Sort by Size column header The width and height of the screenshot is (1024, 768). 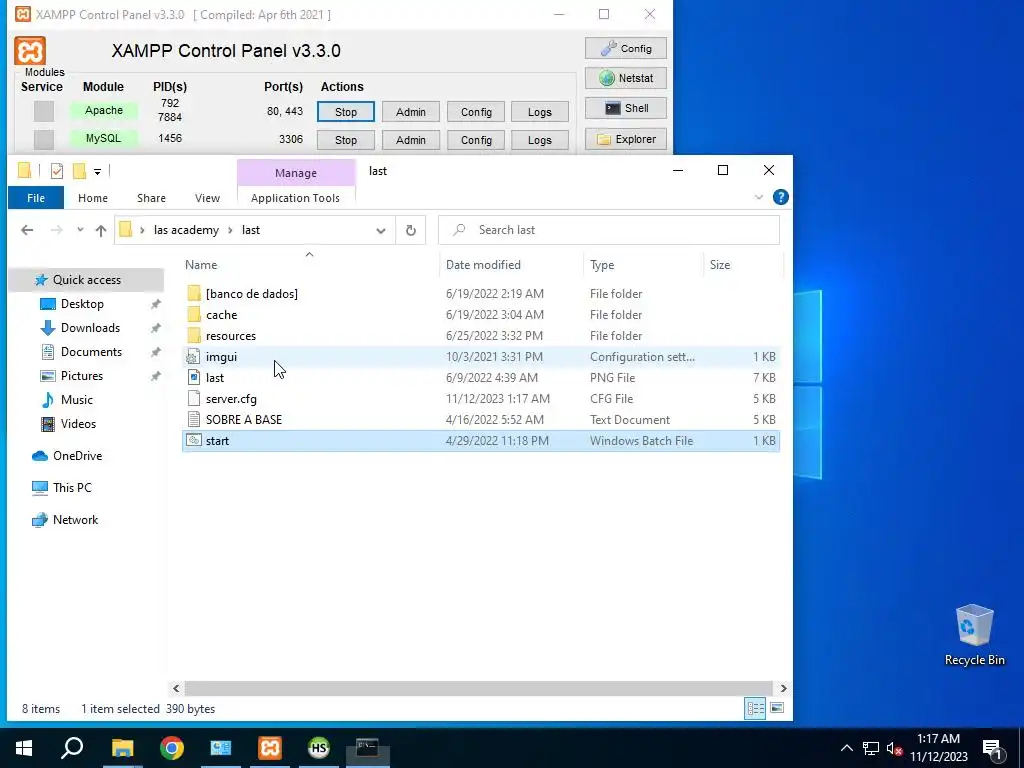click(x=720, y=264)
